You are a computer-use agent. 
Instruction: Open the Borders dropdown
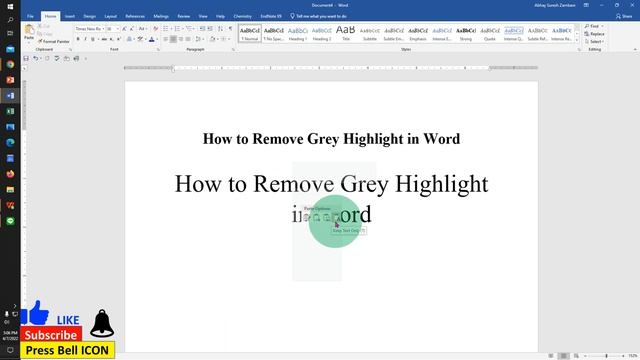click(x=229, y=39)
